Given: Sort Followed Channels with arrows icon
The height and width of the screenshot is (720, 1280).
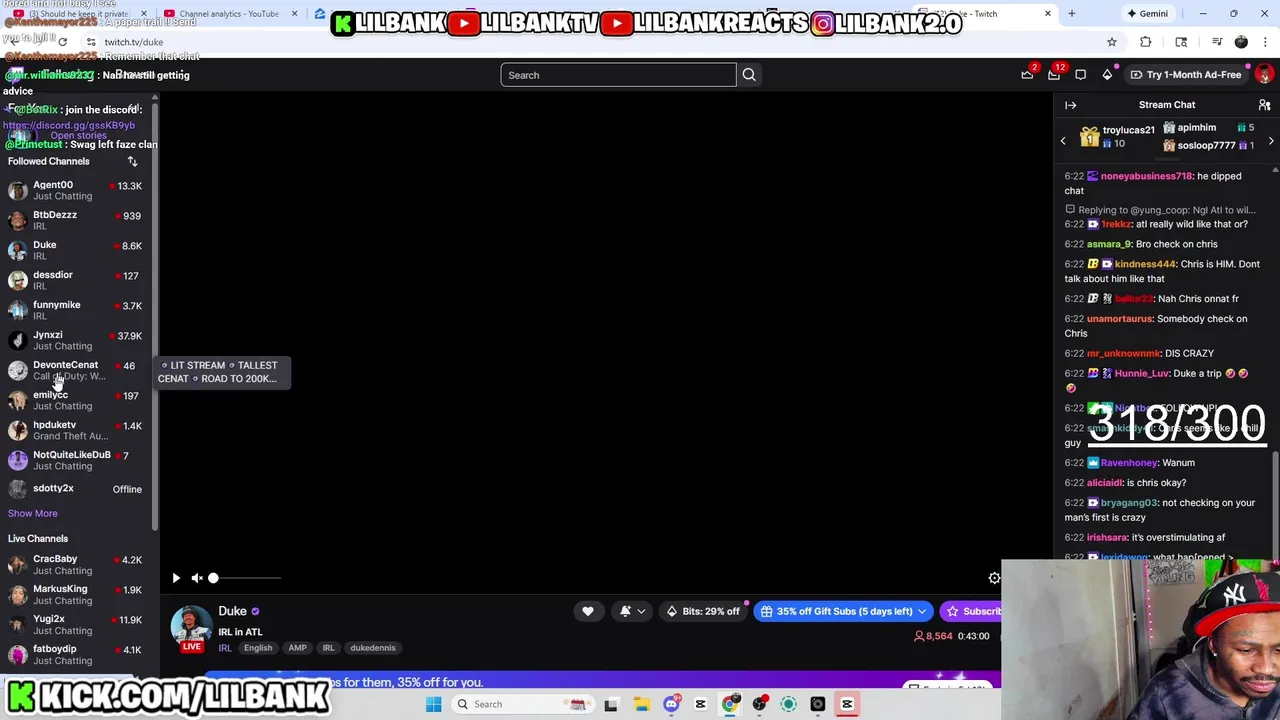Looking at the screenshot, I should coord(132,161).
